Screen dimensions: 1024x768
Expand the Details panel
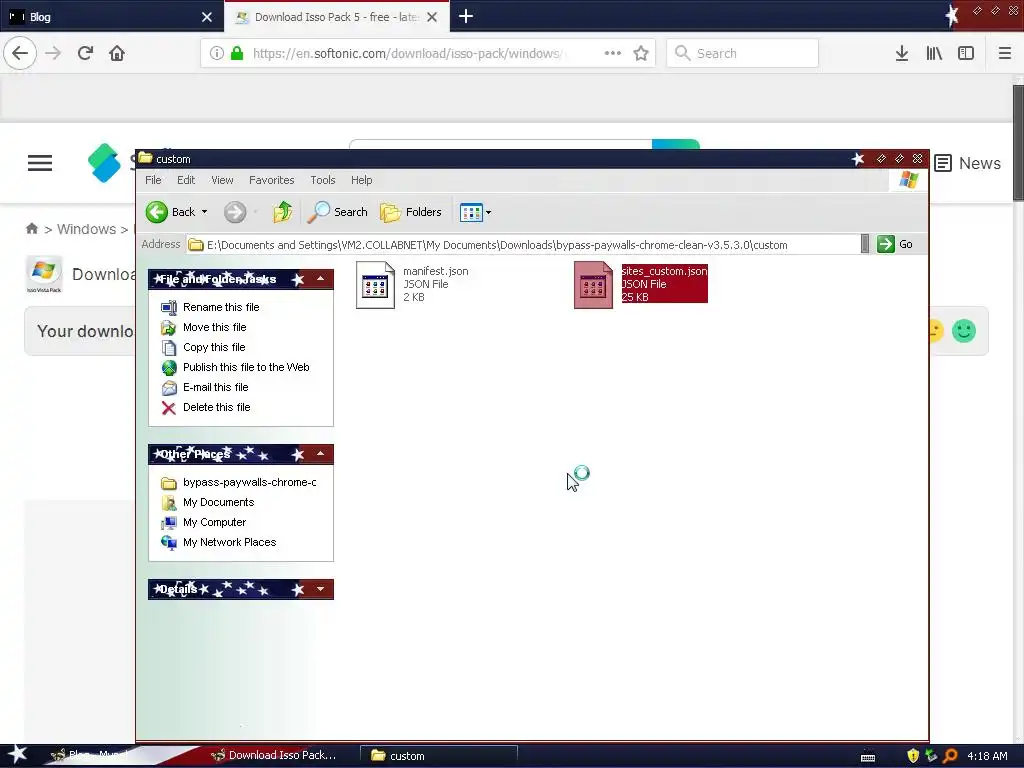tap(321, 589)
